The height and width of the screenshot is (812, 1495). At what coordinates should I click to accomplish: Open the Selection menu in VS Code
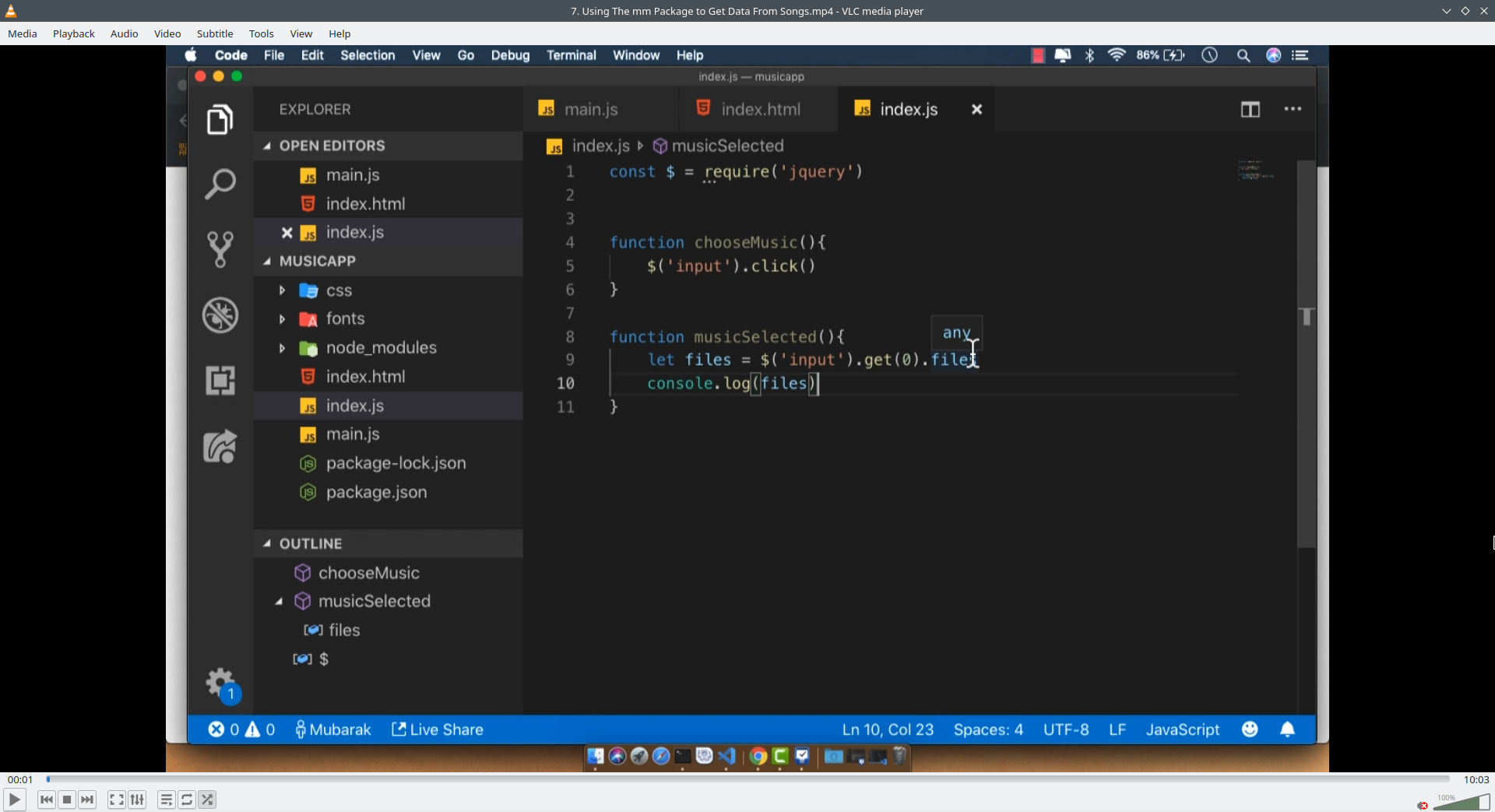368,55
